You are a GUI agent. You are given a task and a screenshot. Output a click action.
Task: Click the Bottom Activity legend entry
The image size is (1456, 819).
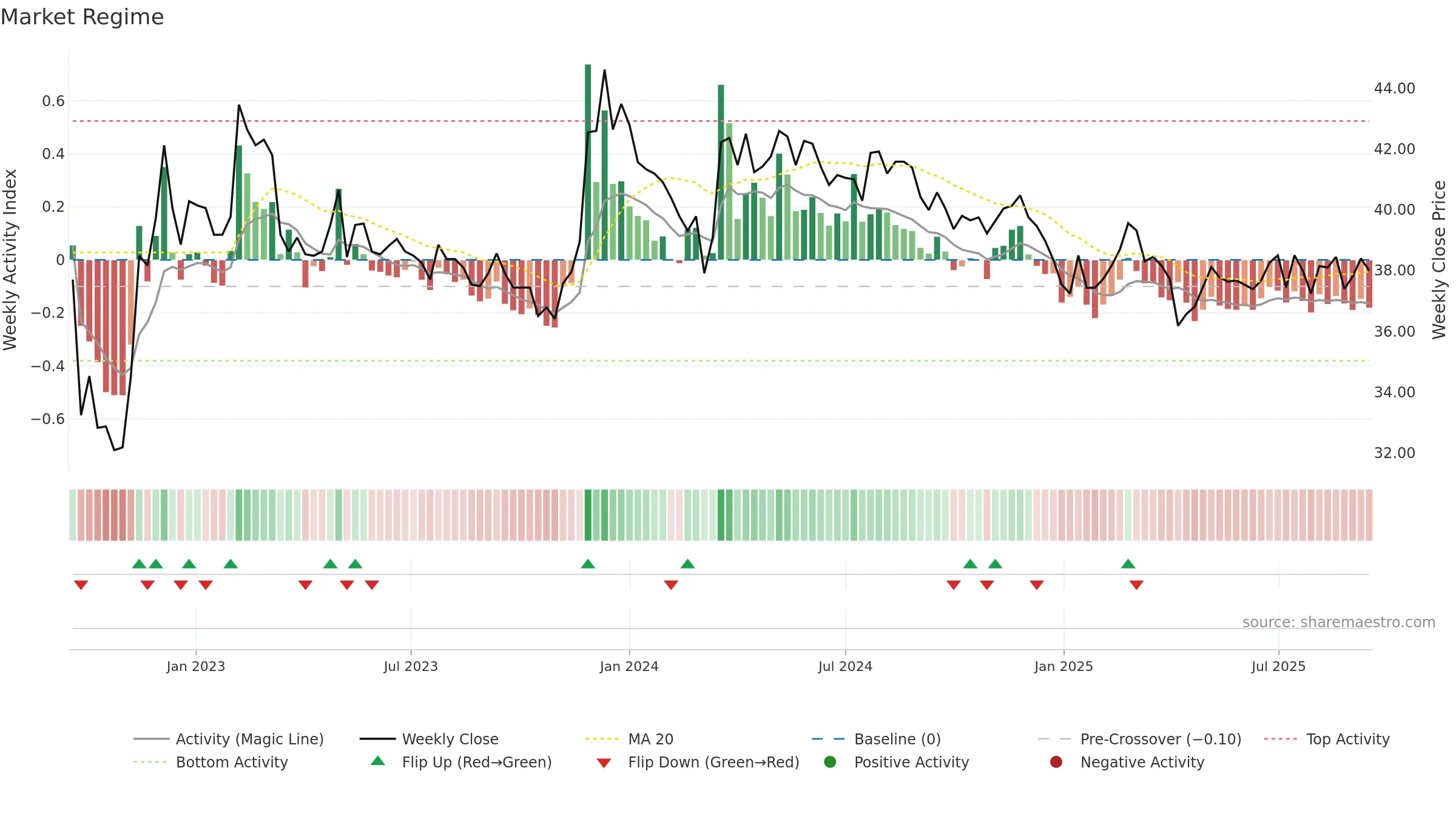(211, 762)
